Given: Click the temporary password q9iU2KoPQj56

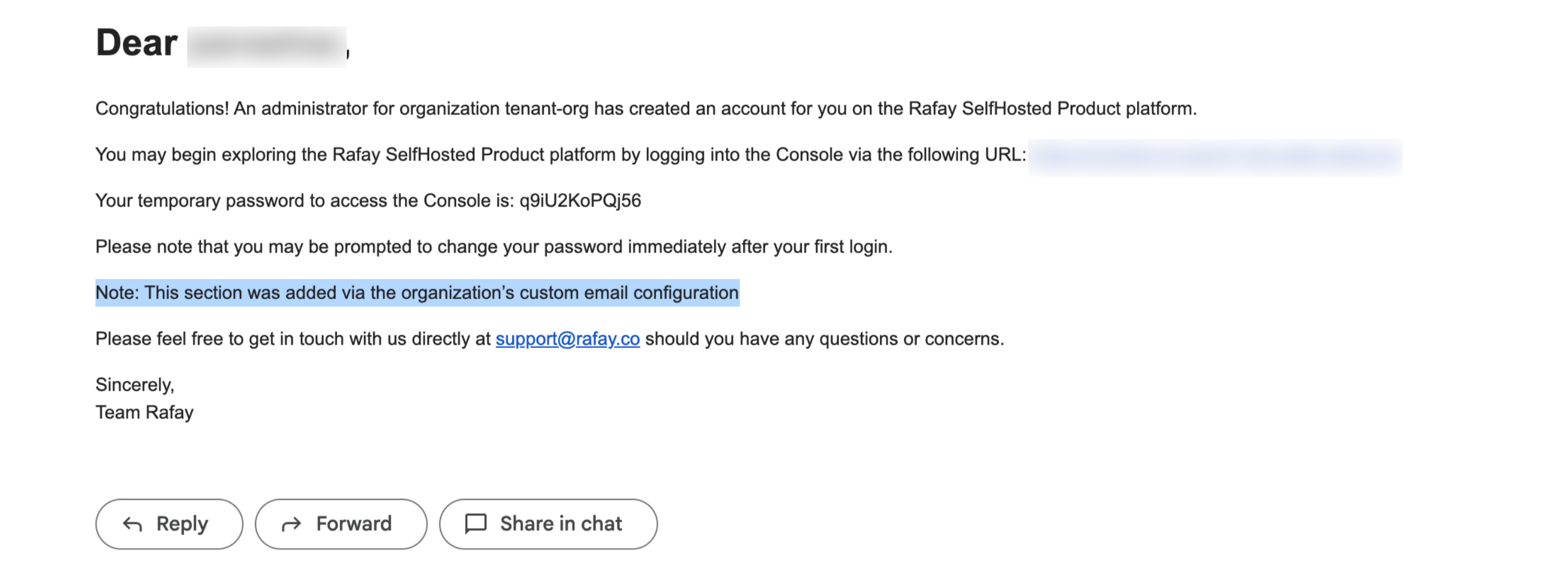Looking at the screenshot, I should 580,201.
